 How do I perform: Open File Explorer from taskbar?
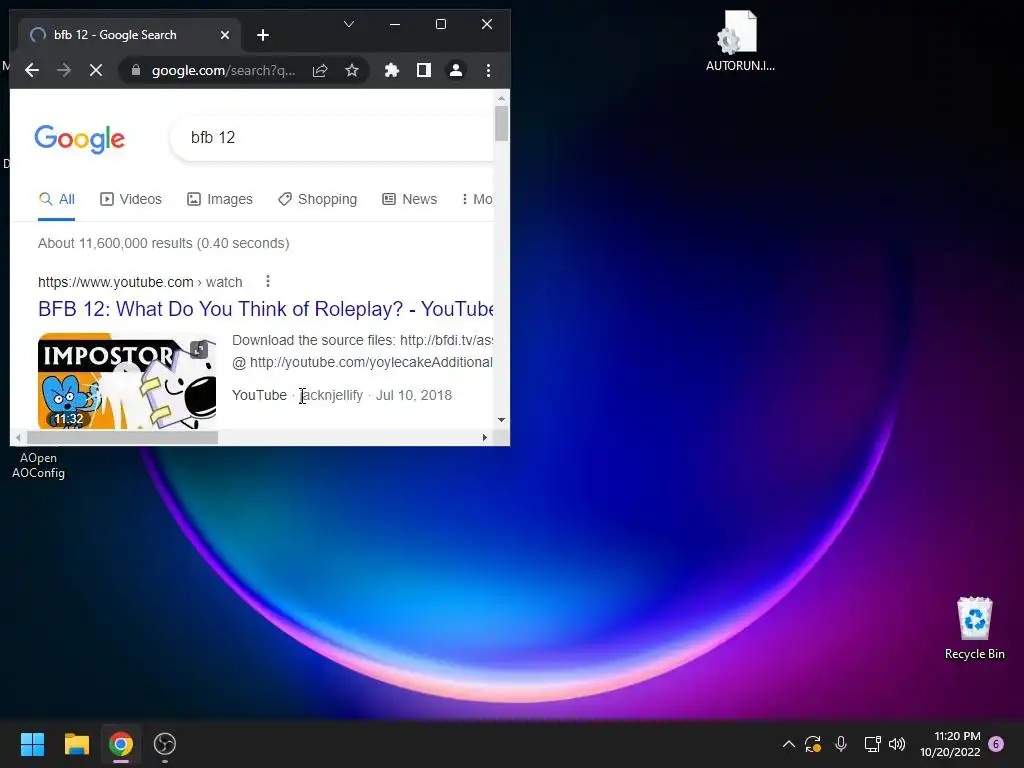(x=76, y=744)
